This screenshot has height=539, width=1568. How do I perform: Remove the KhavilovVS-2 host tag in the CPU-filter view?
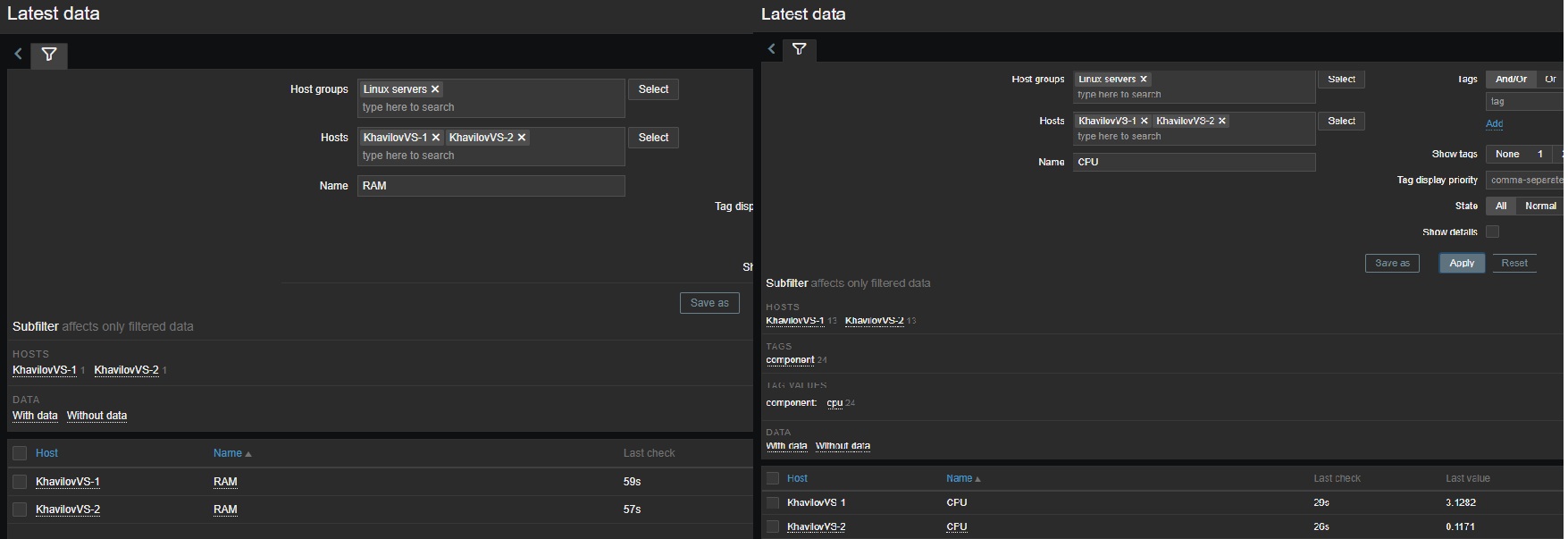1222,121
